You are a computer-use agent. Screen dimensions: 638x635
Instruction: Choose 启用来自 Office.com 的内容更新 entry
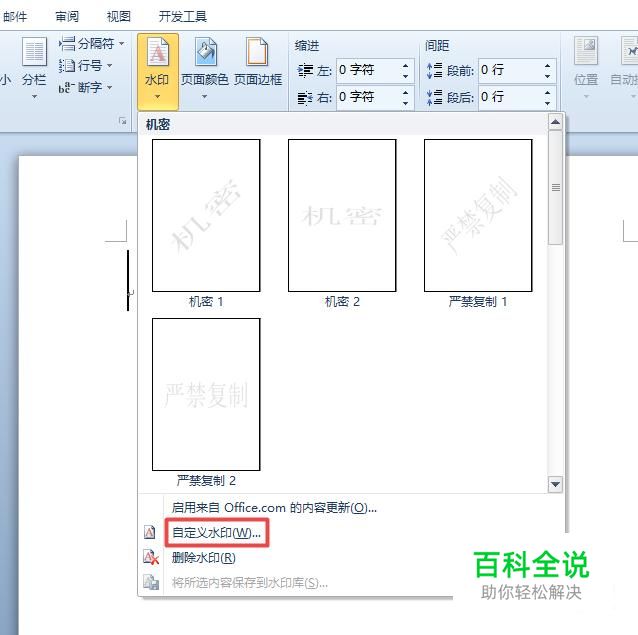coord(274,507)
